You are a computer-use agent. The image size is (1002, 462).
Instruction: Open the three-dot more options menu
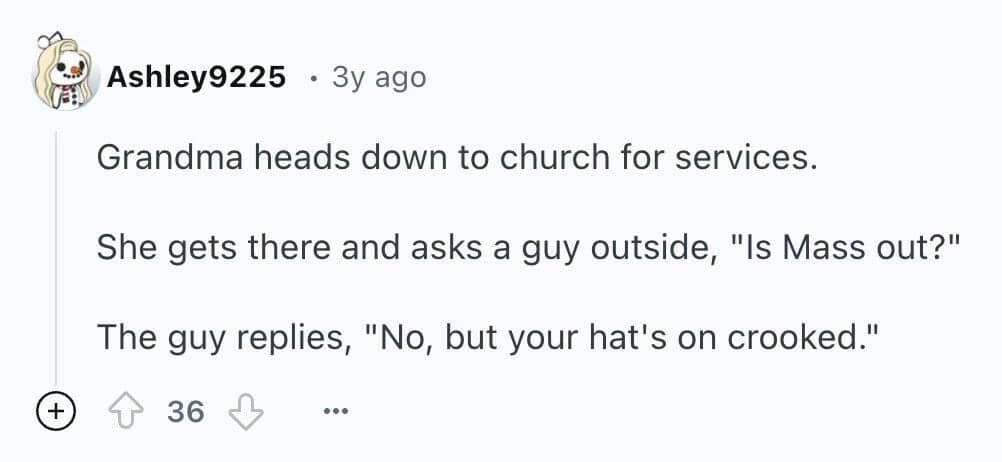337,410
